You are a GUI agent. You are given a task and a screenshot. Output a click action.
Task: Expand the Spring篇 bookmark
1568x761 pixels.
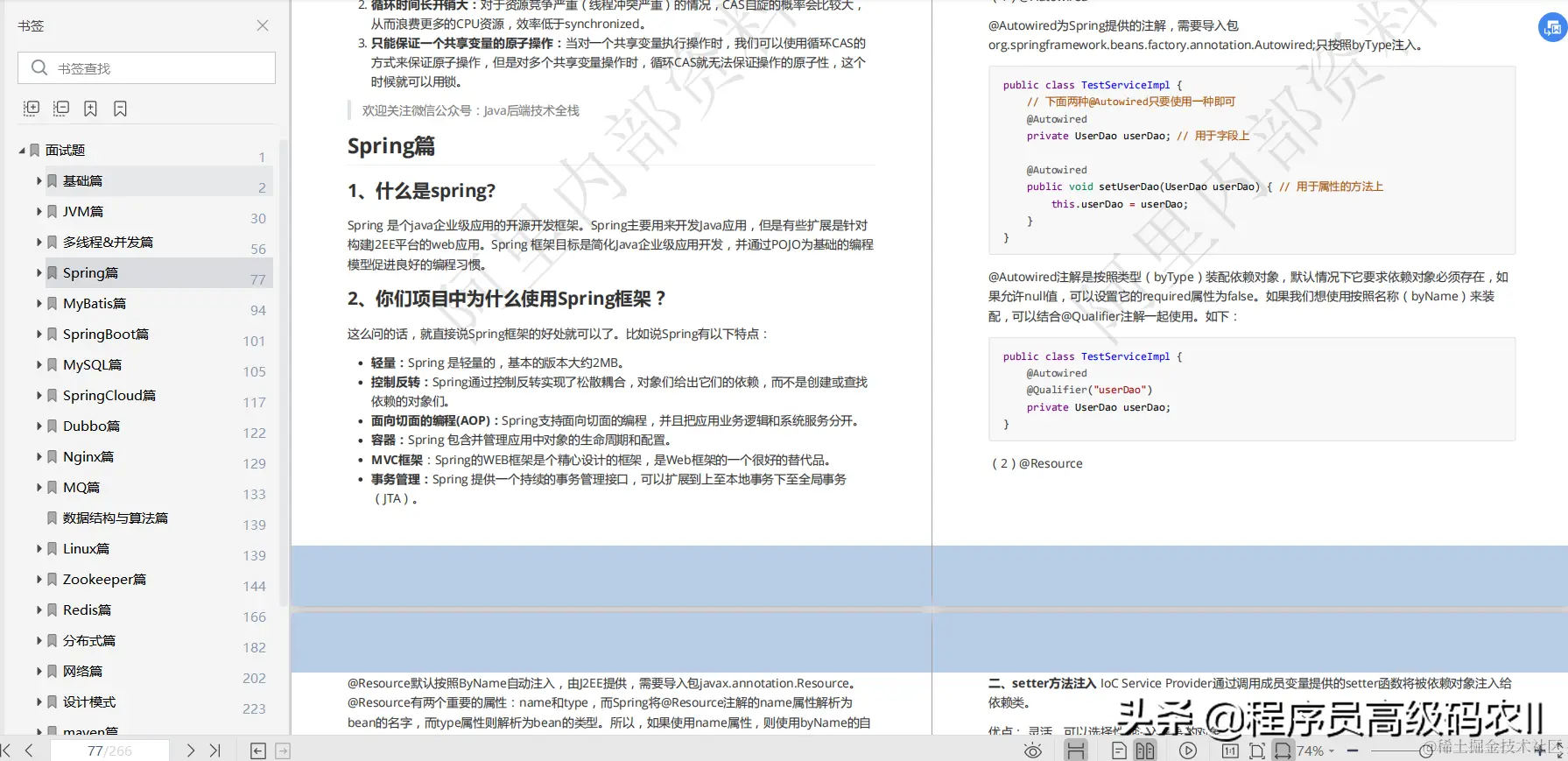pos(39,273)
